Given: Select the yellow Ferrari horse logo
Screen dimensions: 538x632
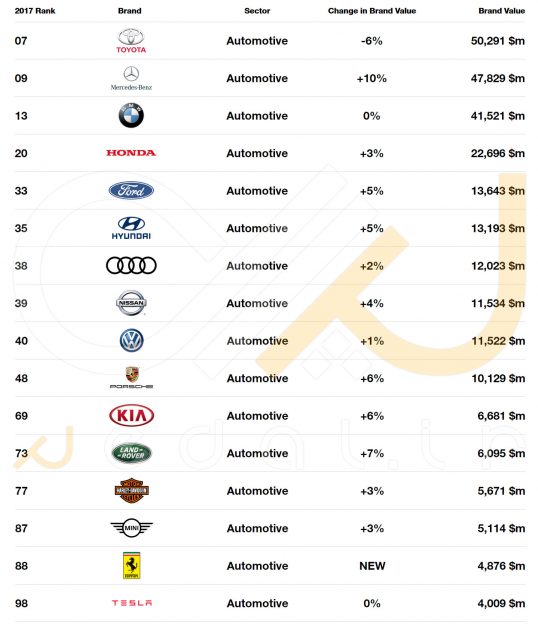Looking at the screenshot, I should click(x=131, y=565).
